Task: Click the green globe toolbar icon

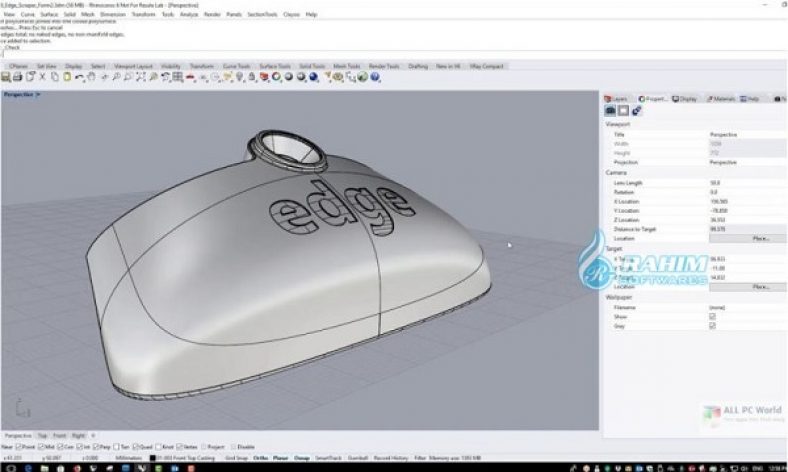Action: coord(362,77)
